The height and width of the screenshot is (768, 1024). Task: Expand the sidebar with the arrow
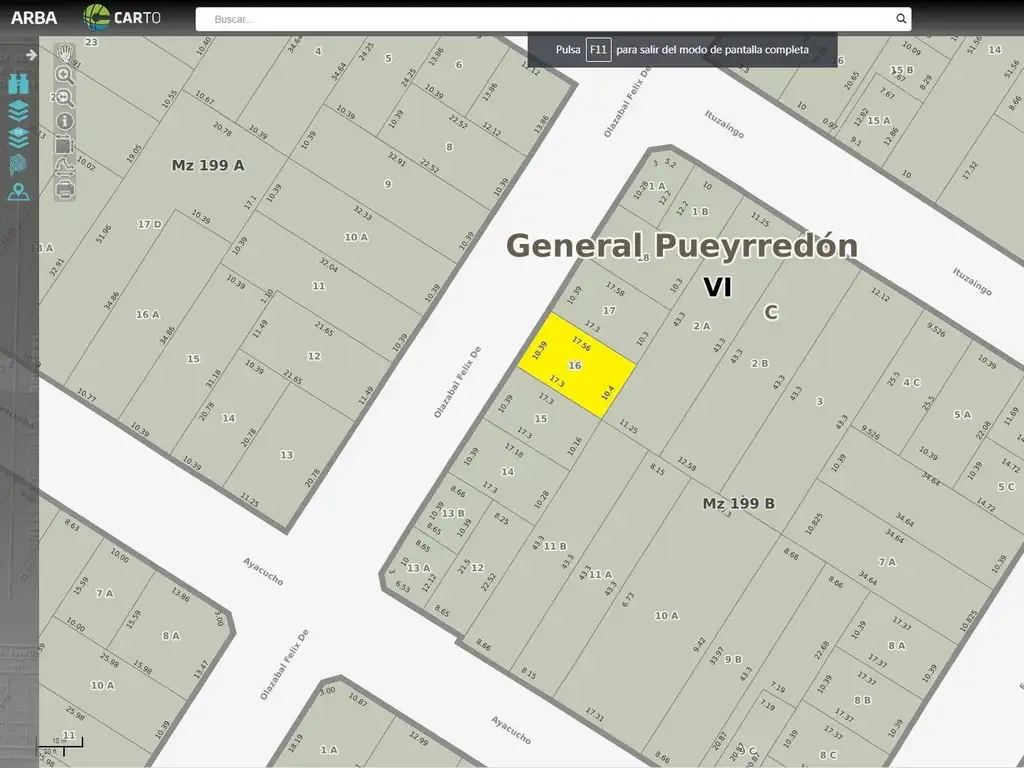31,55
